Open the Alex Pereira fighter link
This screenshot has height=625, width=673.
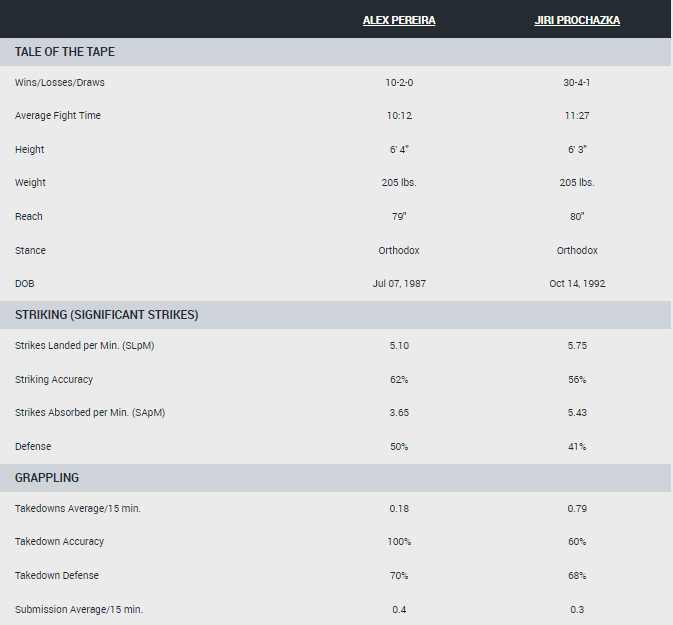click(399, 20)
